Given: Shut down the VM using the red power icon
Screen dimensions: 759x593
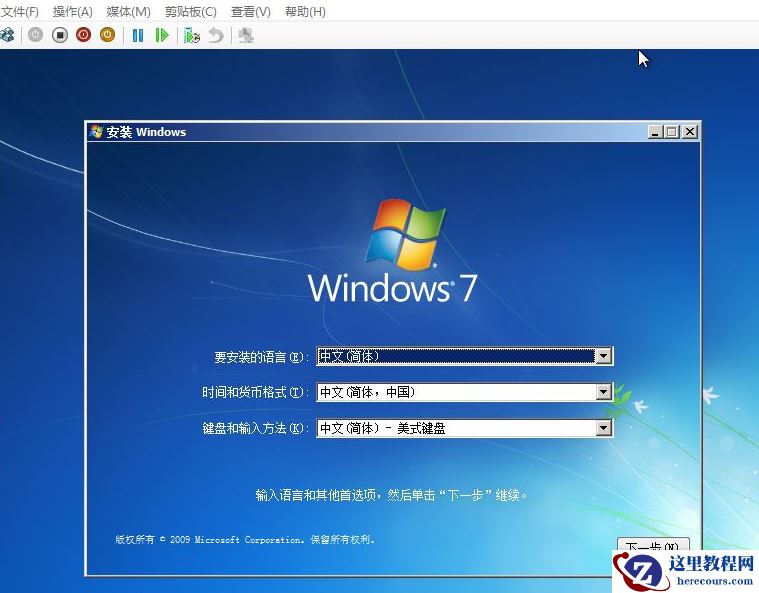Looking at the screenshot, I should 83,35.
